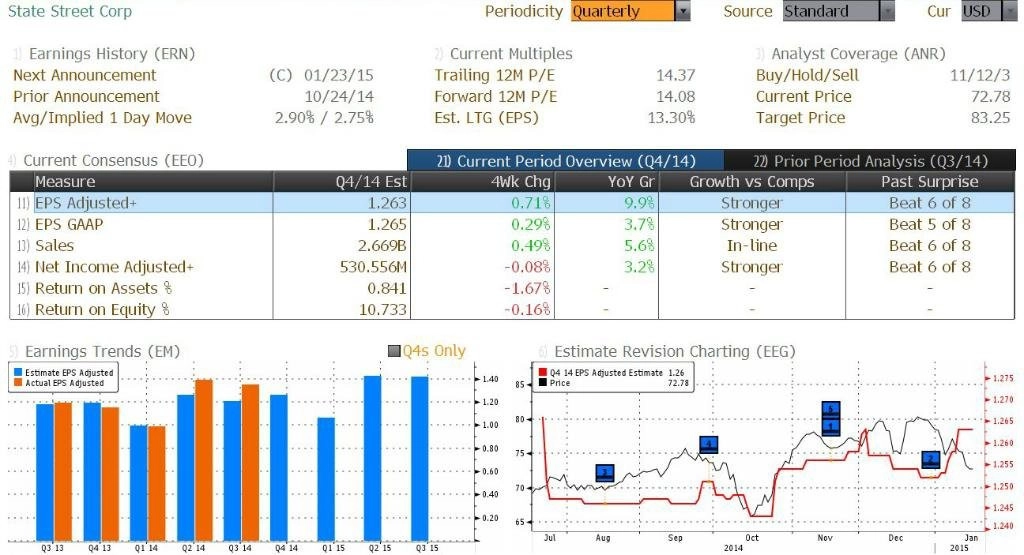This screenshot has height=555, width=1024.
Task: Select the Sales measure row
Action: coord(513,246)
